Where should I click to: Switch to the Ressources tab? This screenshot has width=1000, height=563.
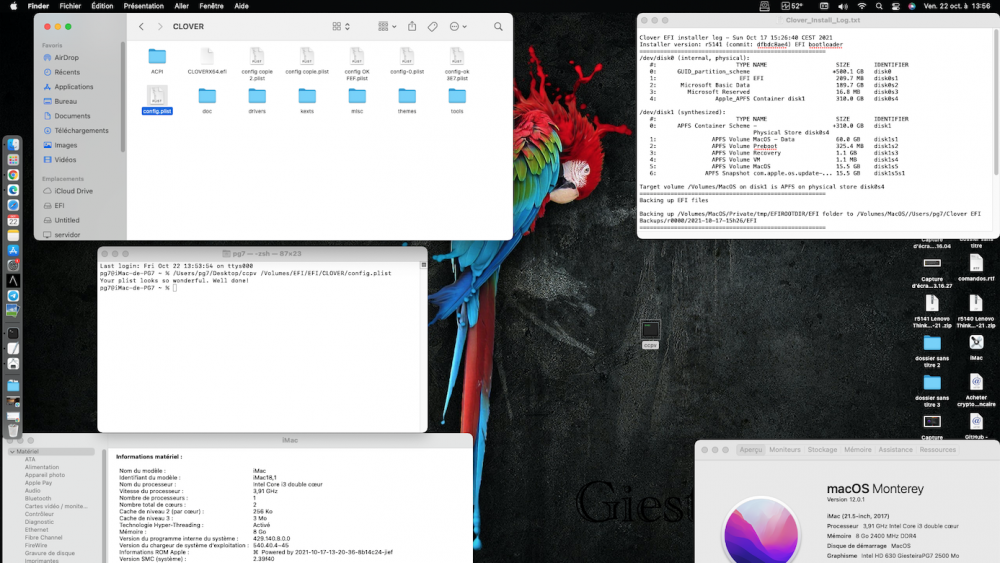[938, 450]
